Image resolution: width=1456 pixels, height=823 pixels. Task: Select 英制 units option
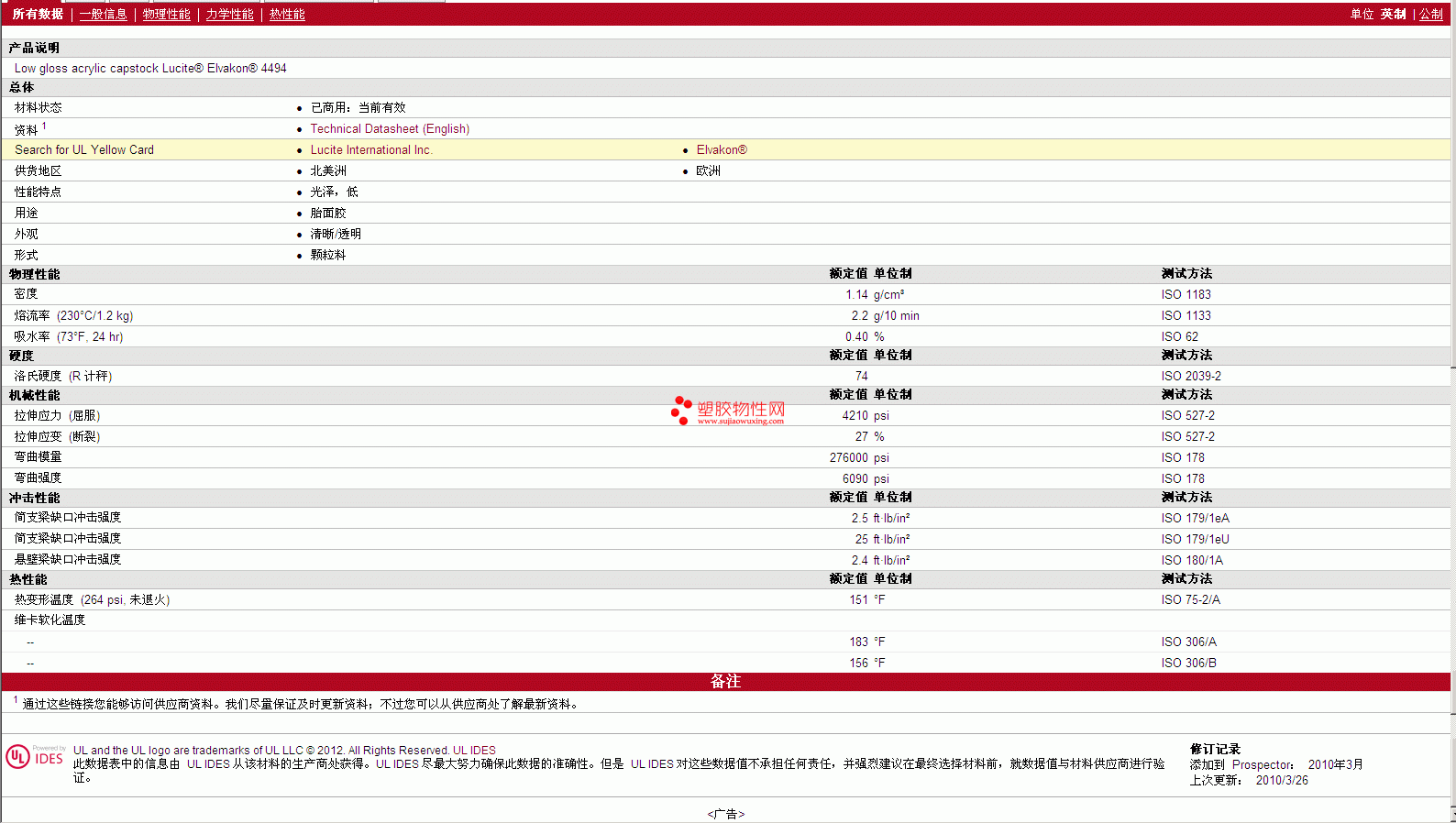pyautogui.click(x=1393, y=14)
